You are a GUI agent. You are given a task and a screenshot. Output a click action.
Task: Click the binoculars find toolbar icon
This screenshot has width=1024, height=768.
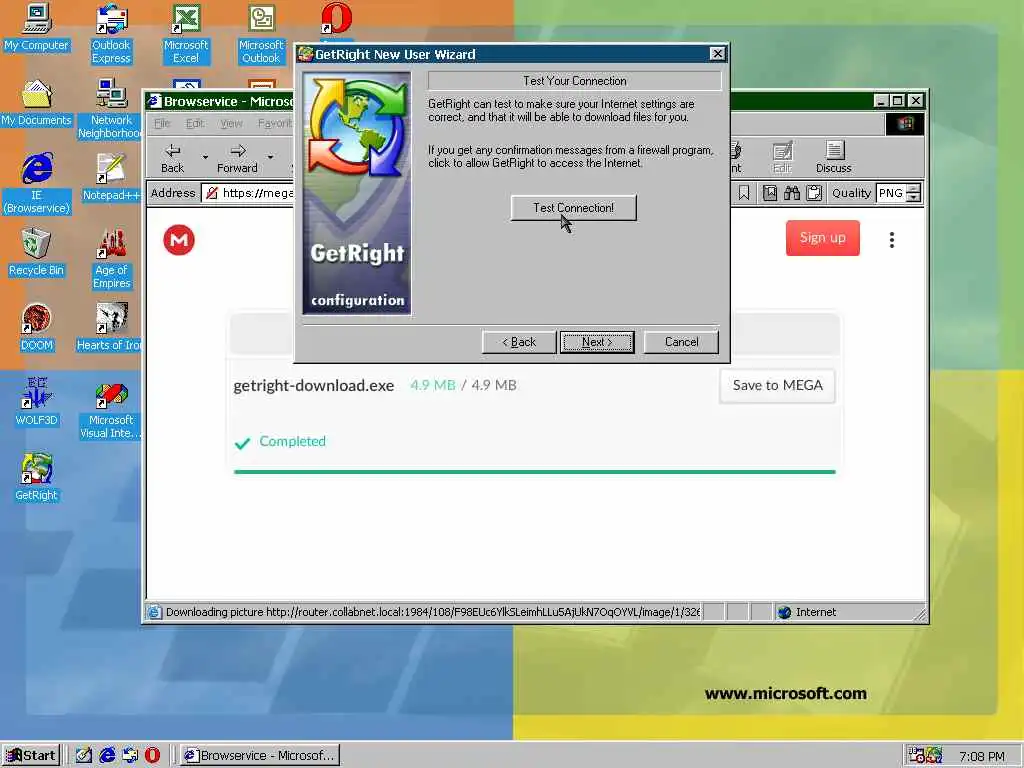tap(792, 193)
